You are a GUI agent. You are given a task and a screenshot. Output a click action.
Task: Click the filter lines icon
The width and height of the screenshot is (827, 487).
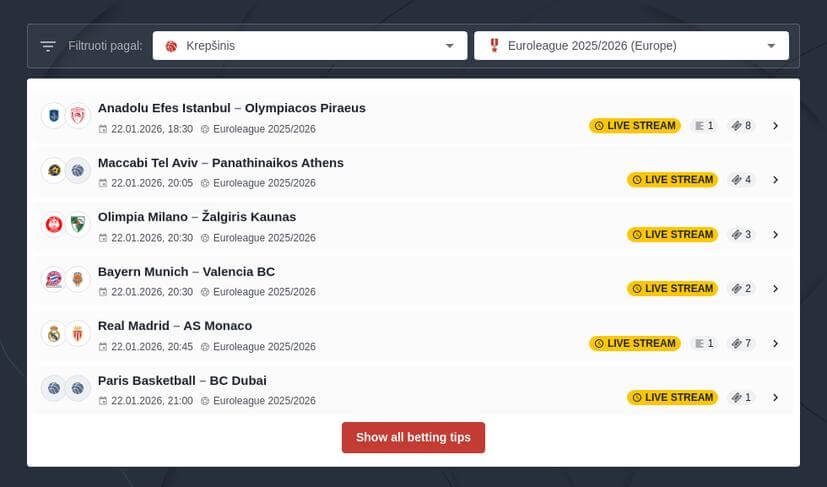pyautogui.click(x=48, y=46)
